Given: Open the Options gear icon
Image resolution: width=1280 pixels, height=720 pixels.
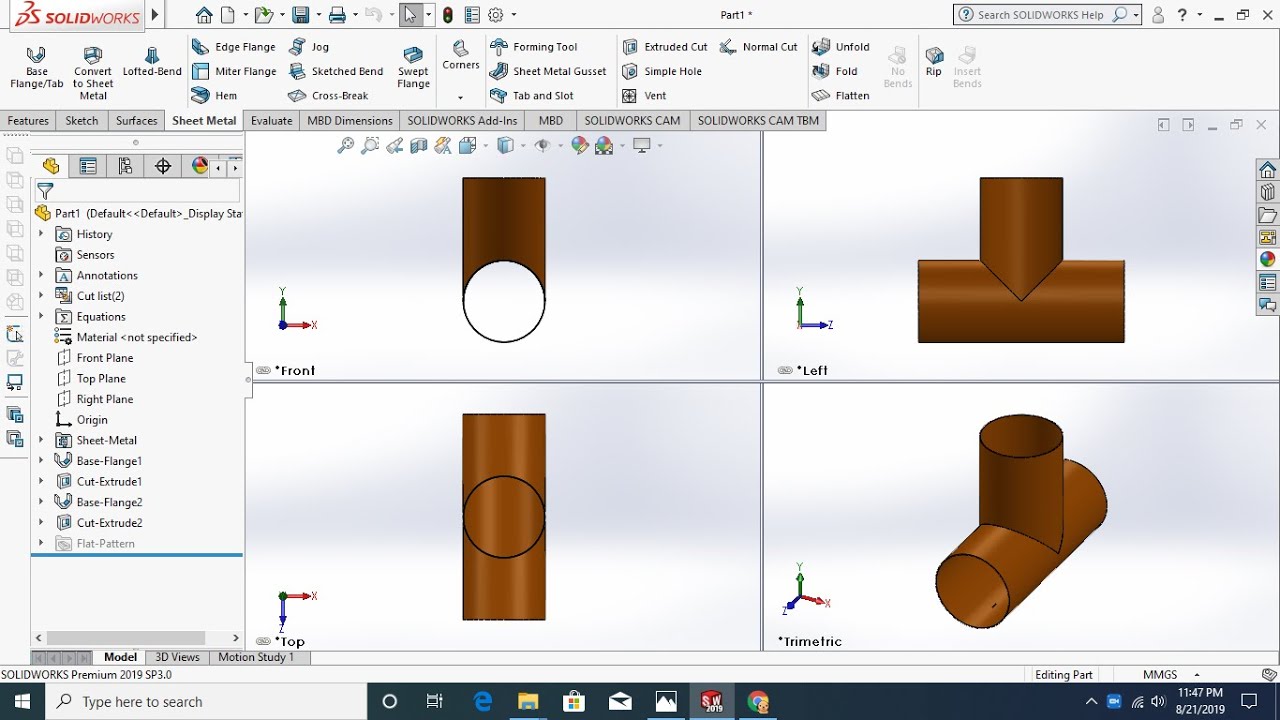Looking at the screenshot, I should point(496,15).
